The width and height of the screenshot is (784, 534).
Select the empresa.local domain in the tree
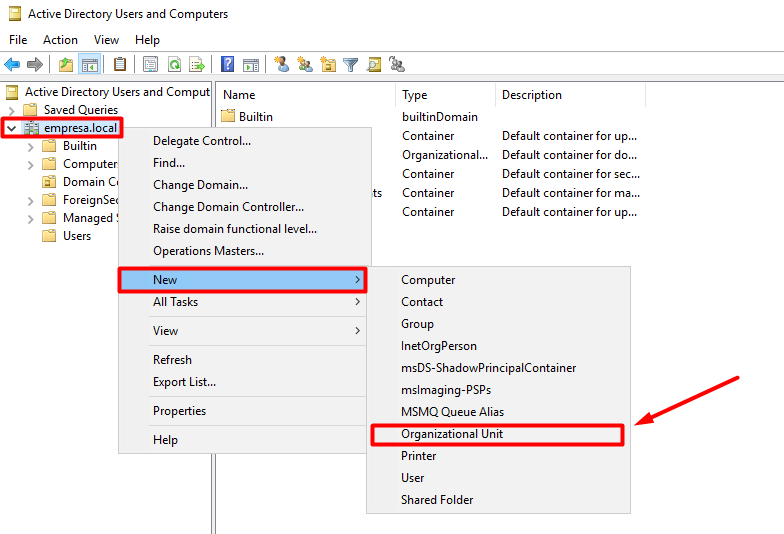[80, 128]
